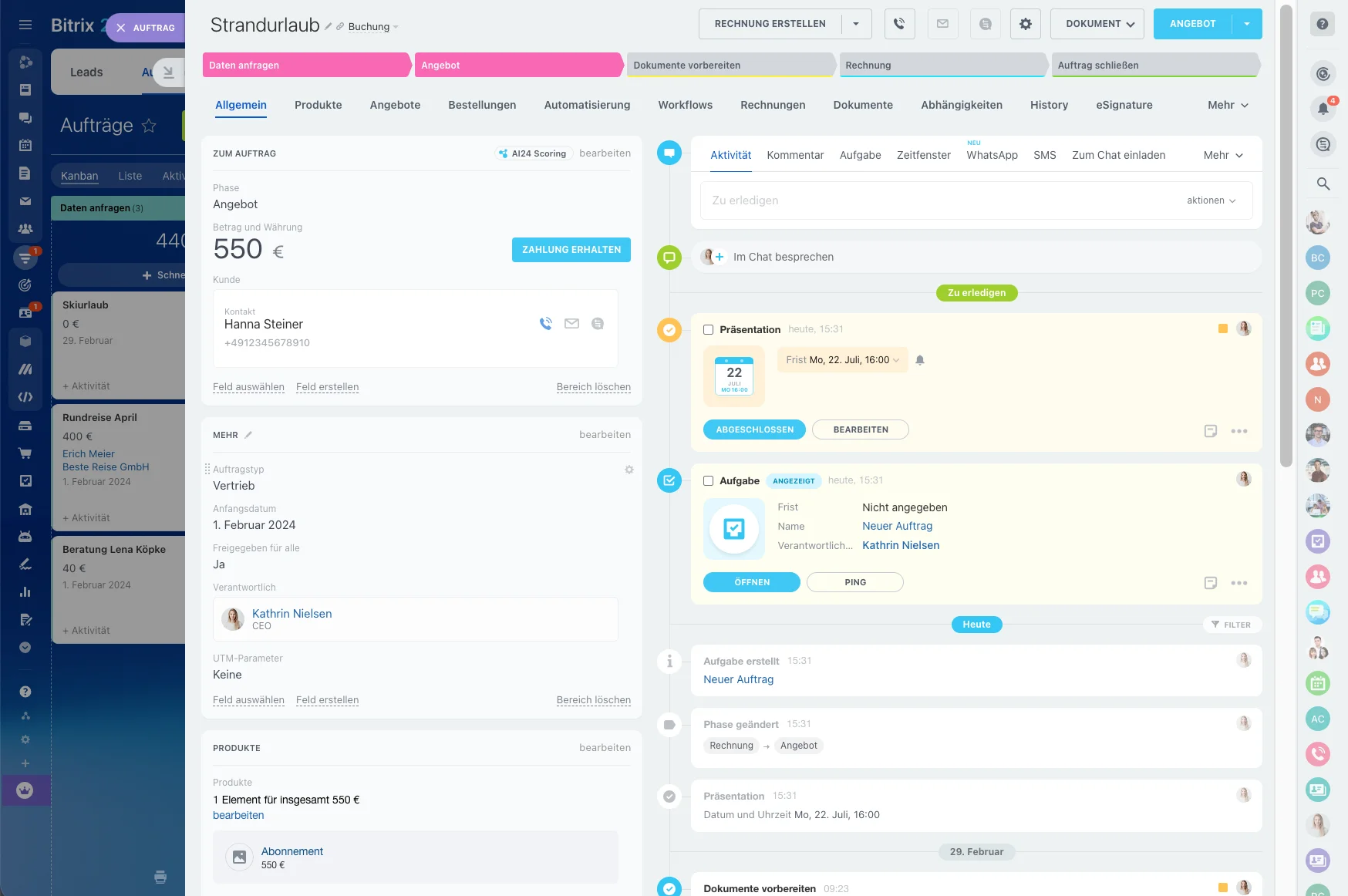Call Hanna Steiner using the phone icon

tap(546, 324)
